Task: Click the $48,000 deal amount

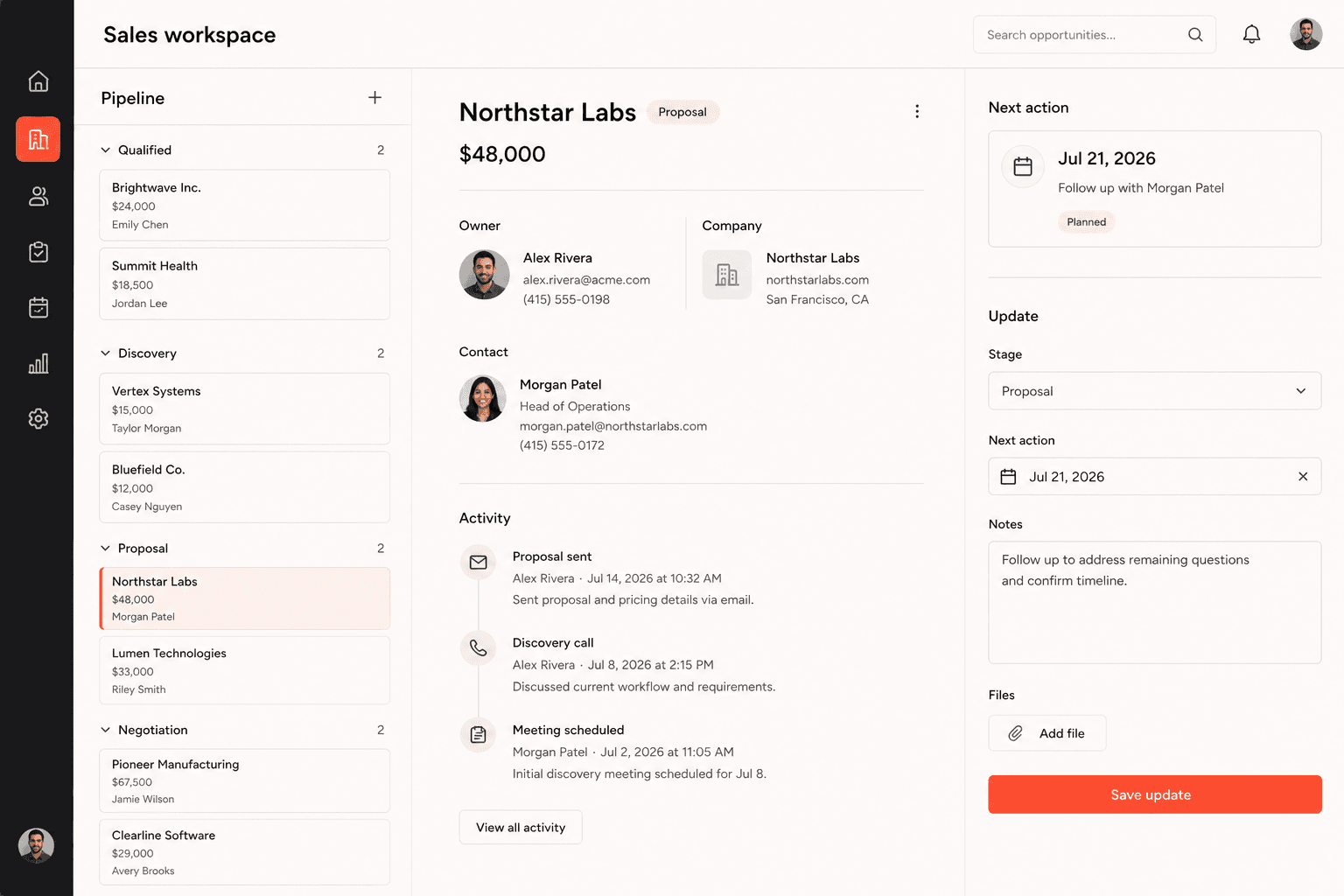Action: (x=502, y=154)
